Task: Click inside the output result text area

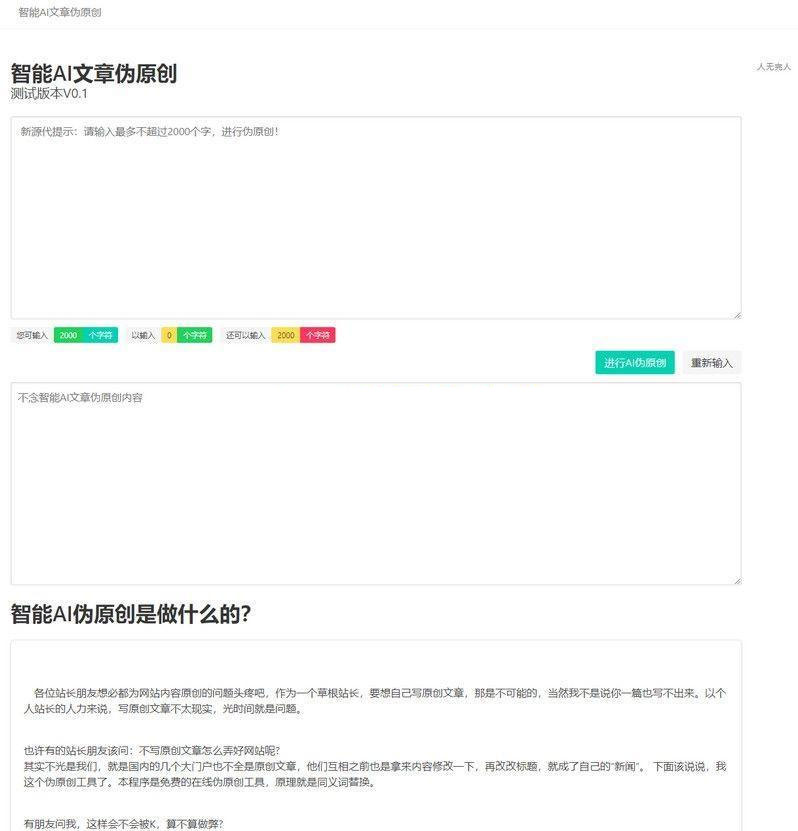Action: 375,483
